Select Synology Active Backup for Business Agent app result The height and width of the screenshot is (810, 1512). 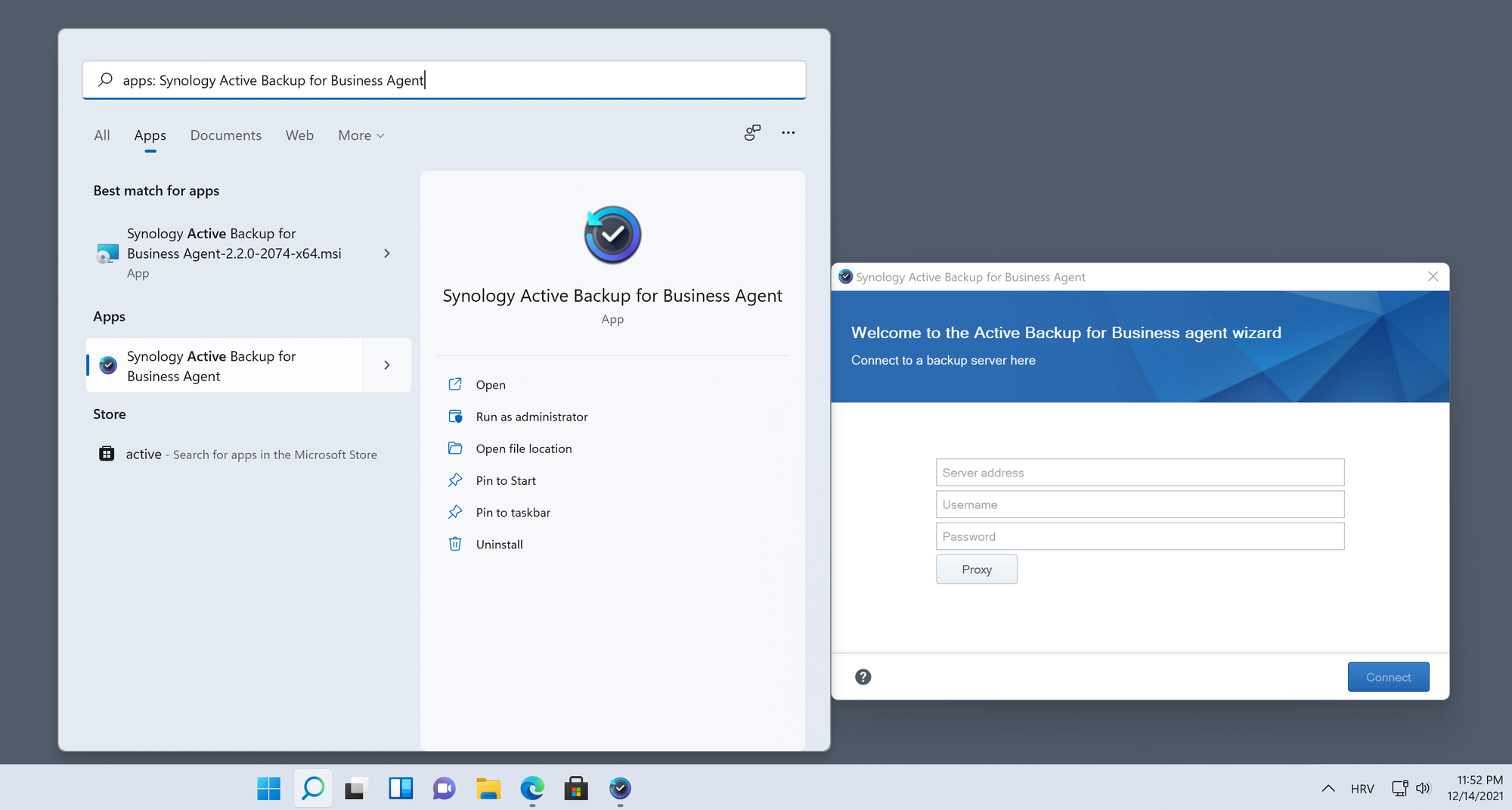[x=225, y=366]
